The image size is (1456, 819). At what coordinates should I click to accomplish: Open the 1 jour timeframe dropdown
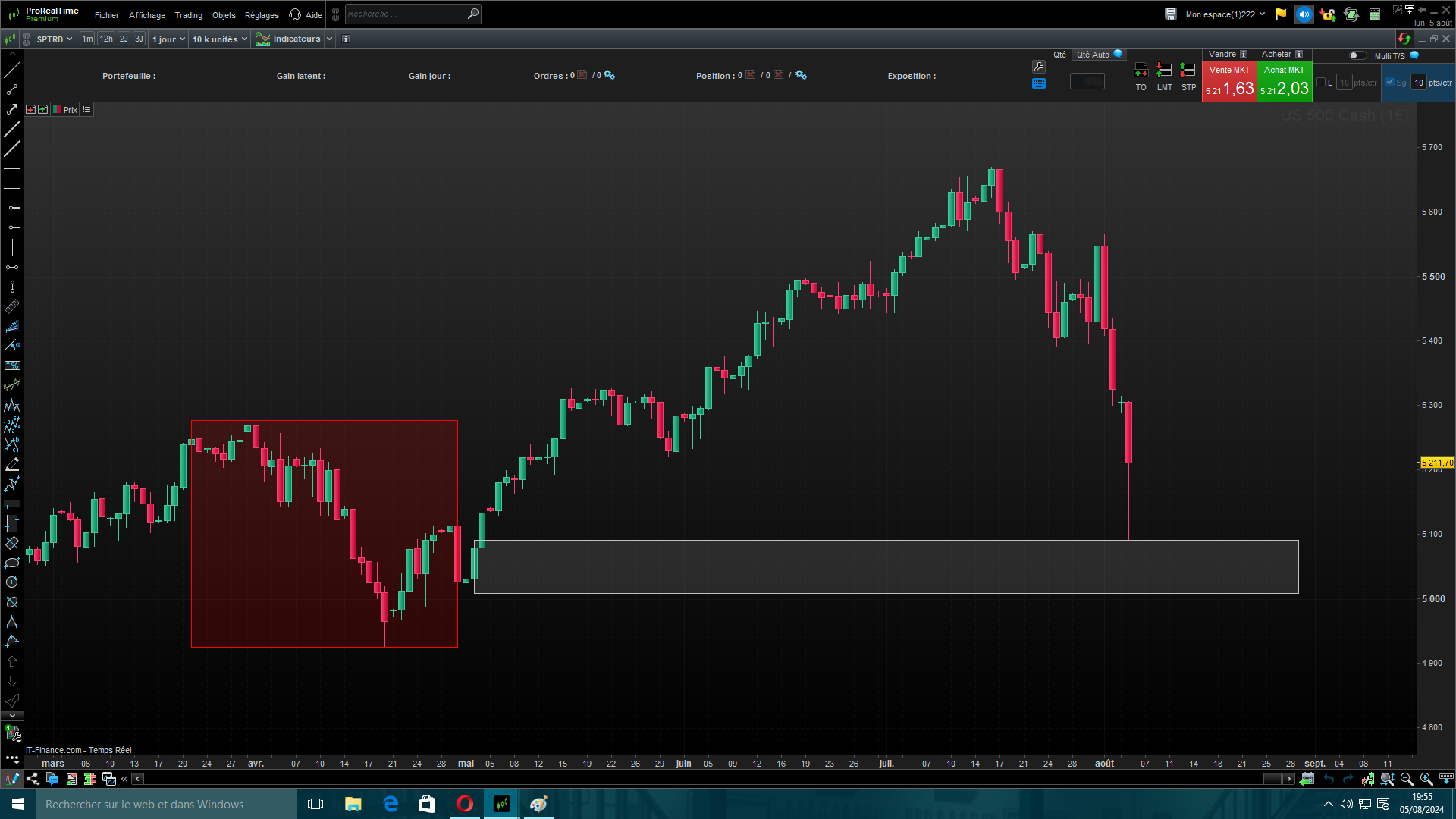(168, 39)
